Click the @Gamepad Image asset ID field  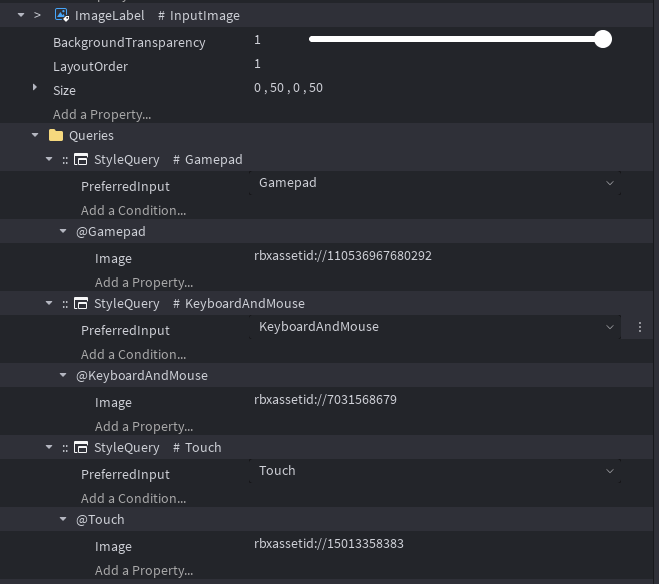click(345, 256)
